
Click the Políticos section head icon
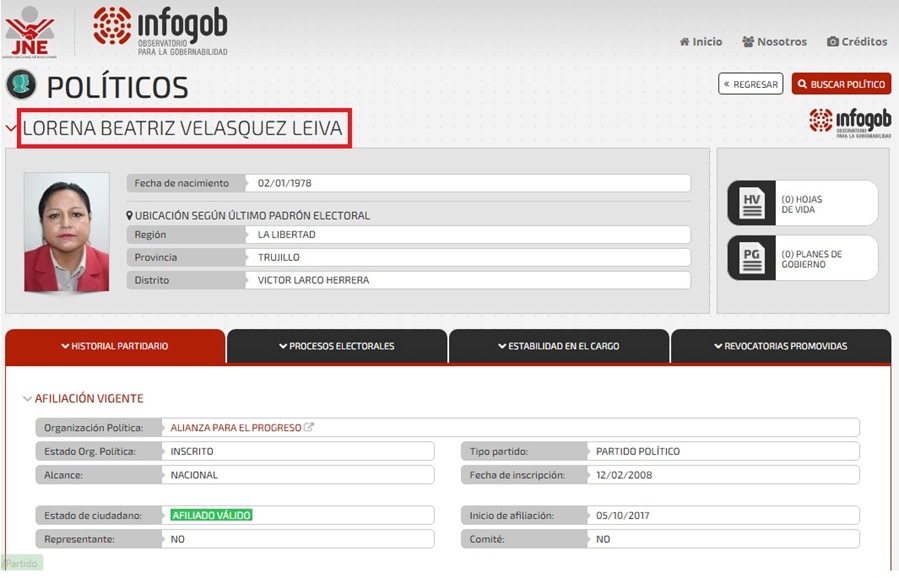21,85
